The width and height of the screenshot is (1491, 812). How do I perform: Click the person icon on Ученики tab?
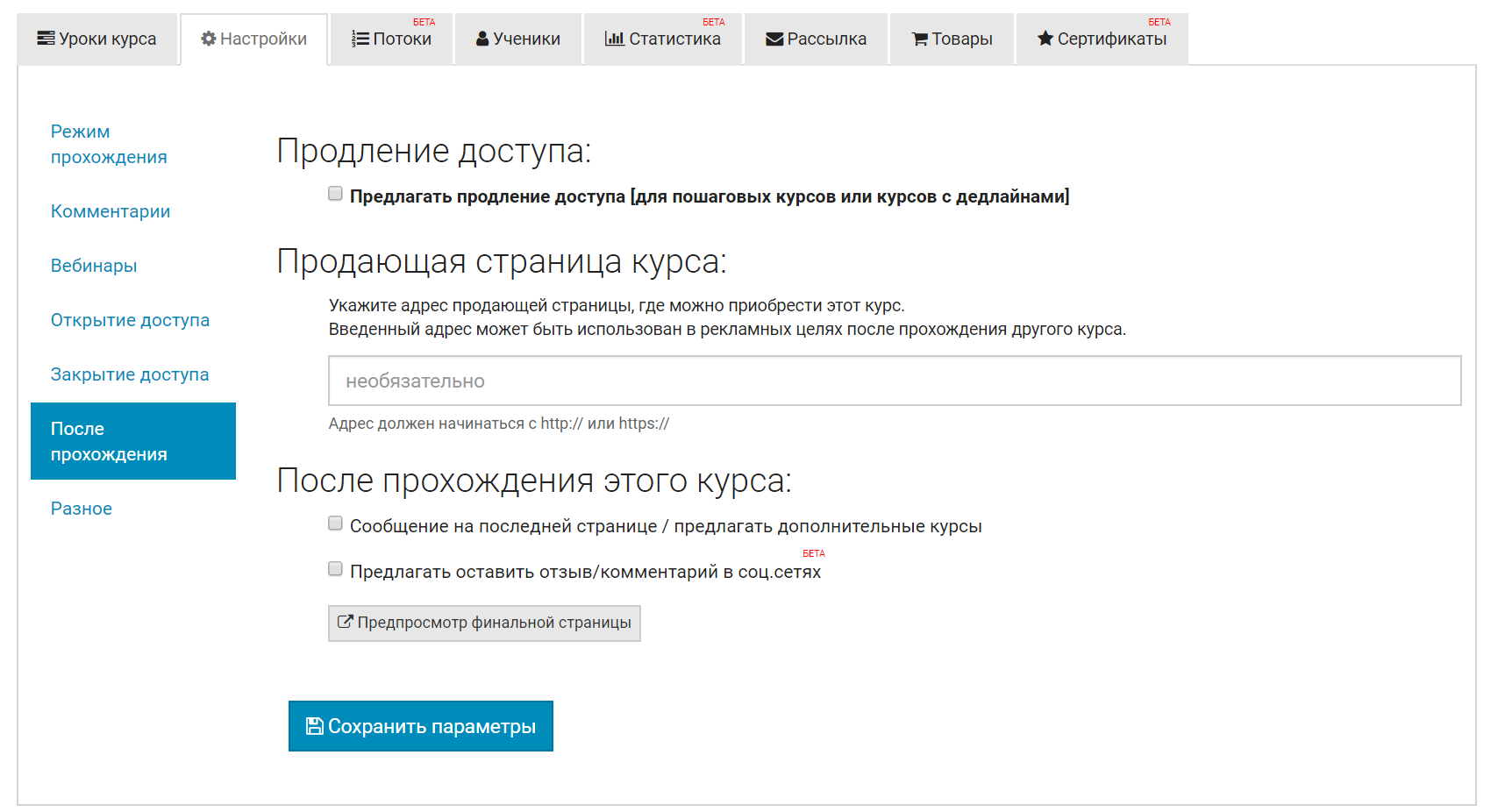pyautogui.click(x=482, y=39)
